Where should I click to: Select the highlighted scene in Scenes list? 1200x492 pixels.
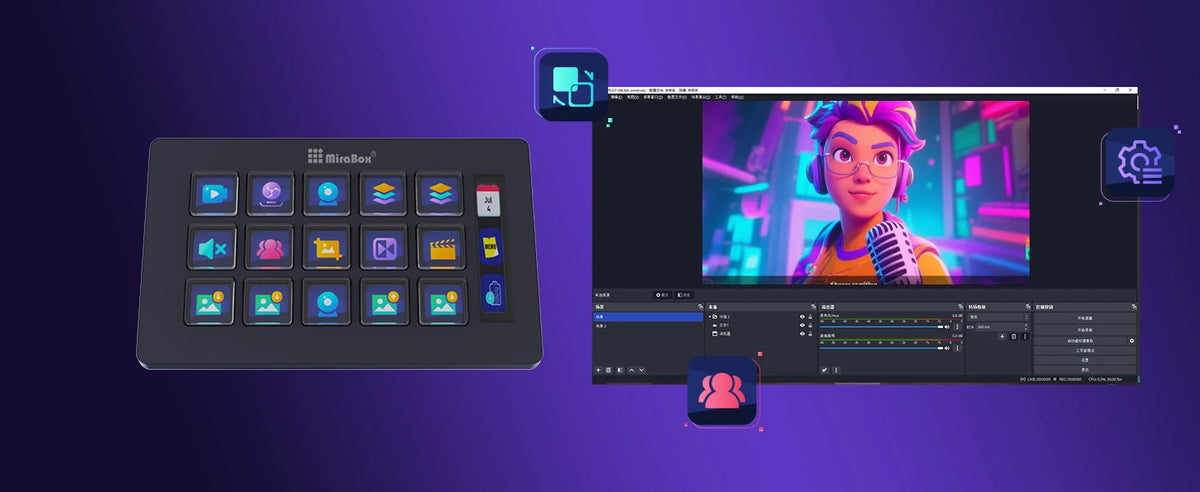[x=648, y=317]
